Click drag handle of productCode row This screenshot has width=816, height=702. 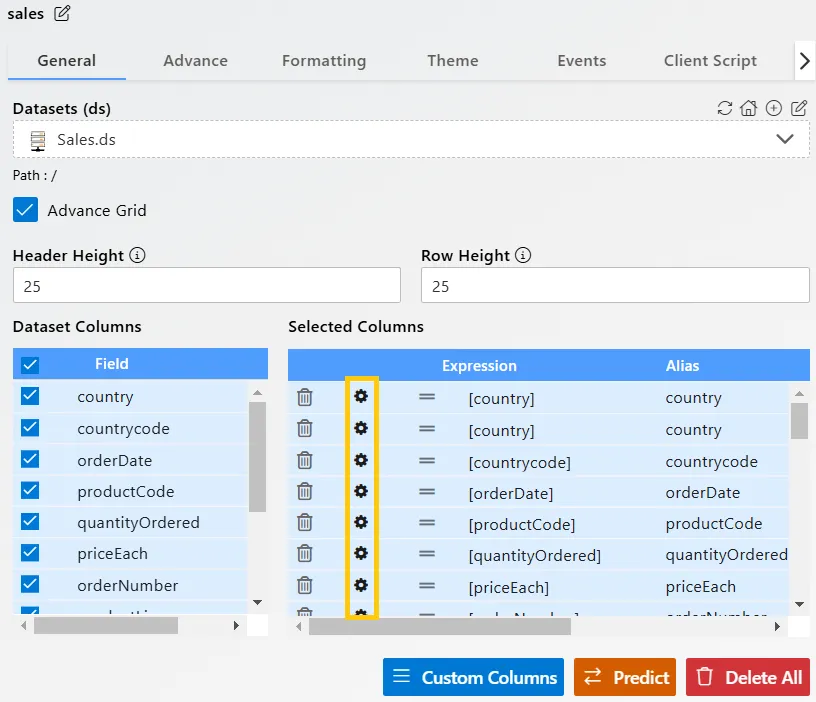[427, 523]
